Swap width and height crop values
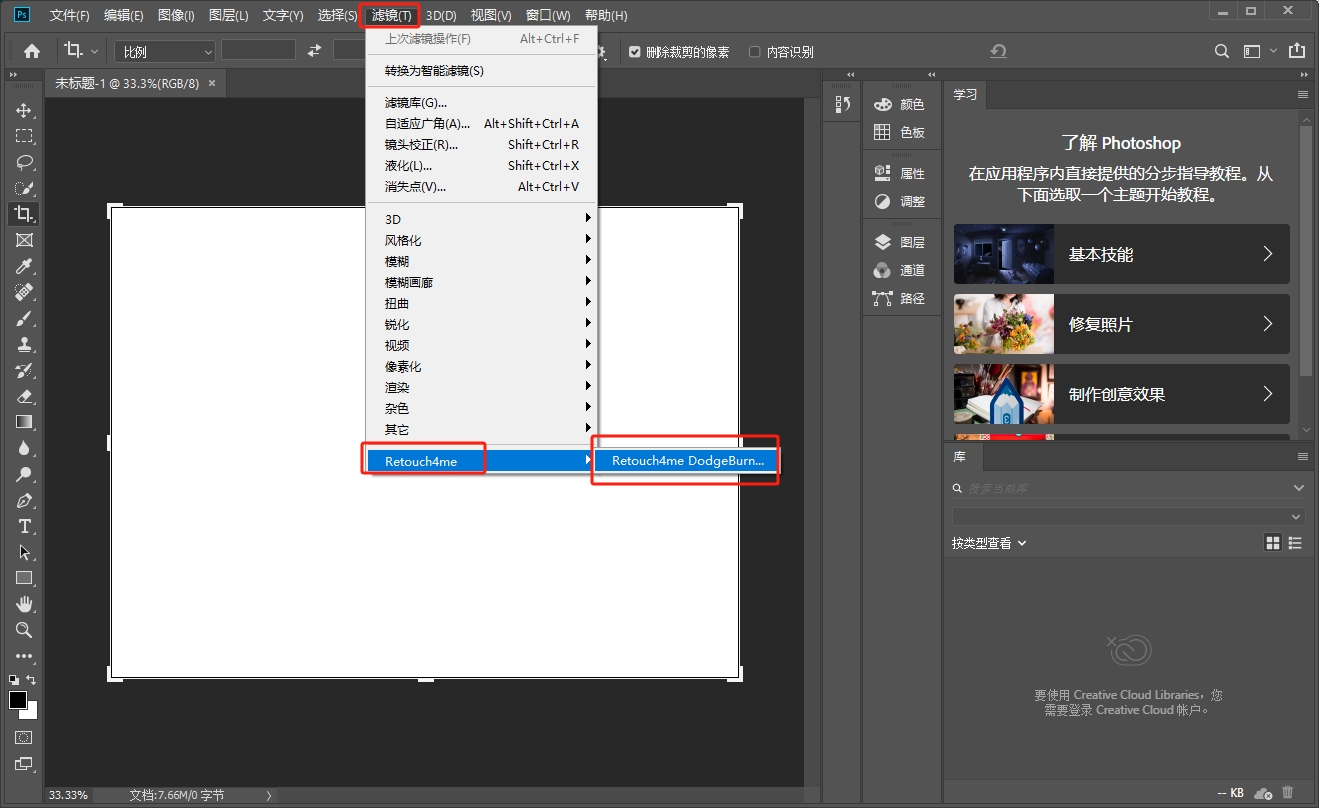1319x808 pixels. pos(314,51)
